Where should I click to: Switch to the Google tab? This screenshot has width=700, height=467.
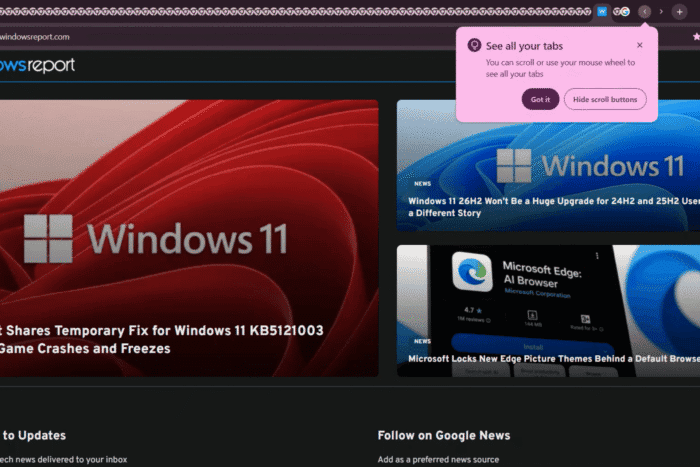[x=625, y=12]
